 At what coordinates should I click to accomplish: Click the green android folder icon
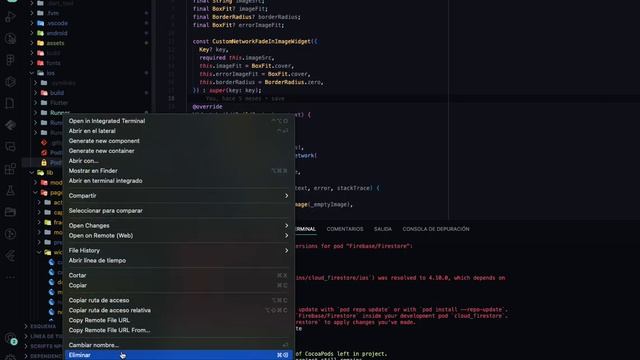pyautogui.click(x=40, y=33)
